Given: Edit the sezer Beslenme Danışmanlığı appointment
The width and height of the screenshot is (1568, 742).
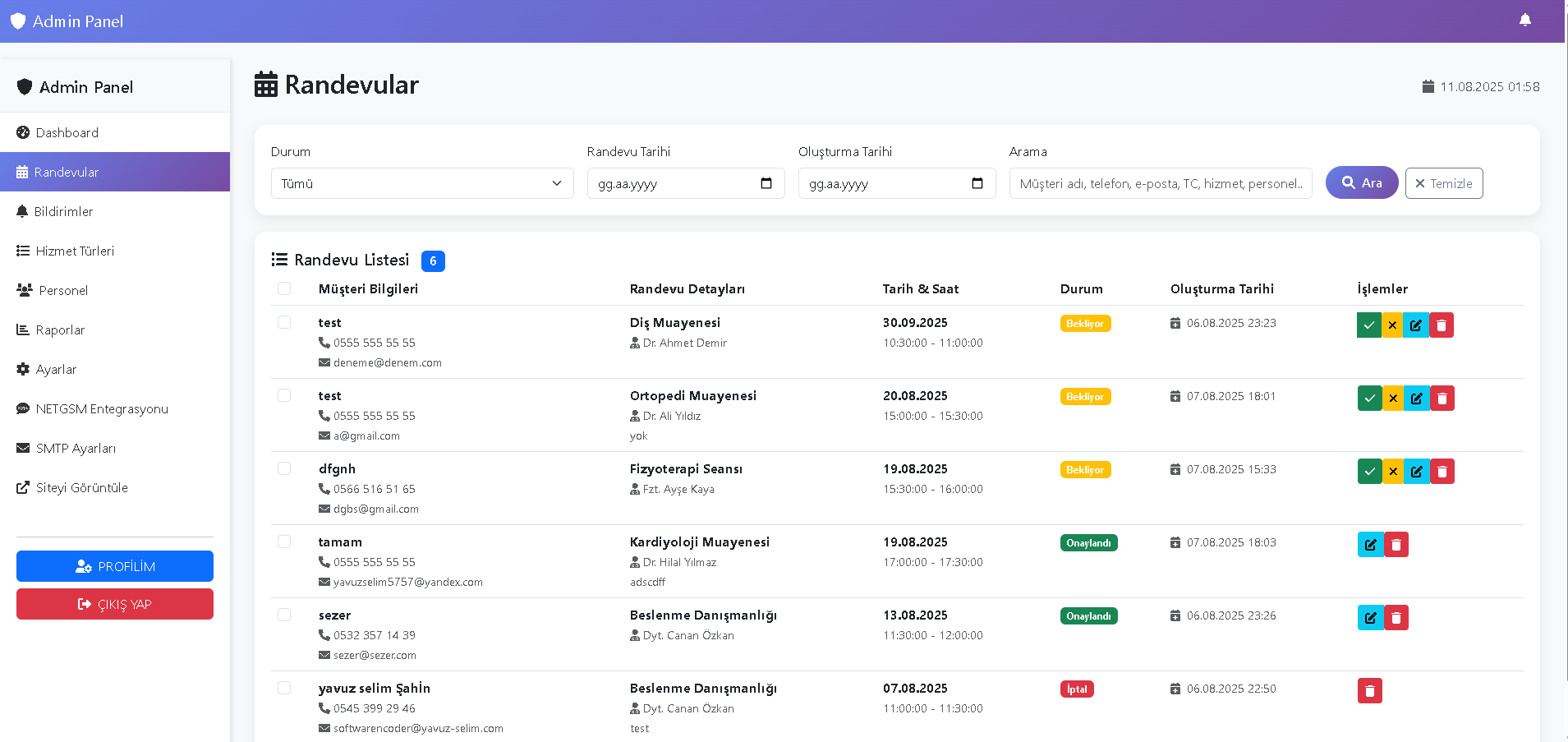Looking at the screenshot, I should pos(1370,618).
